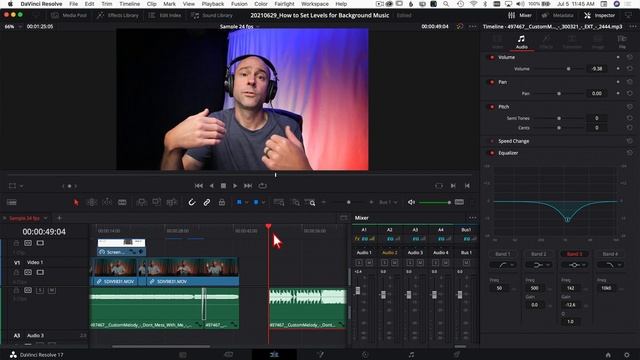
Task: Click the Overwrite Clip toolbar icon
Action: (x=156, y=202)
